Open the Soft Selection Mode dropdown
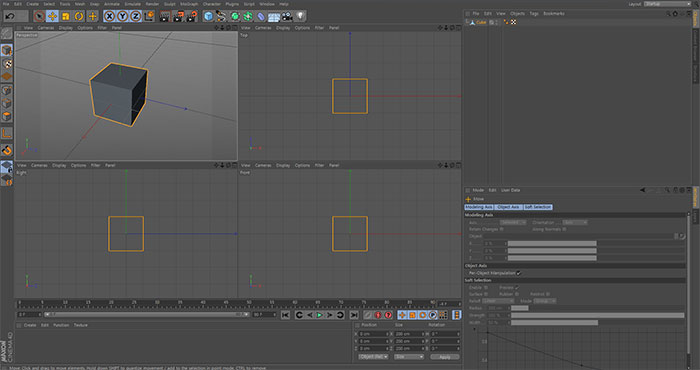Screen dimensions: 700x370 click(x=545, y=301)
